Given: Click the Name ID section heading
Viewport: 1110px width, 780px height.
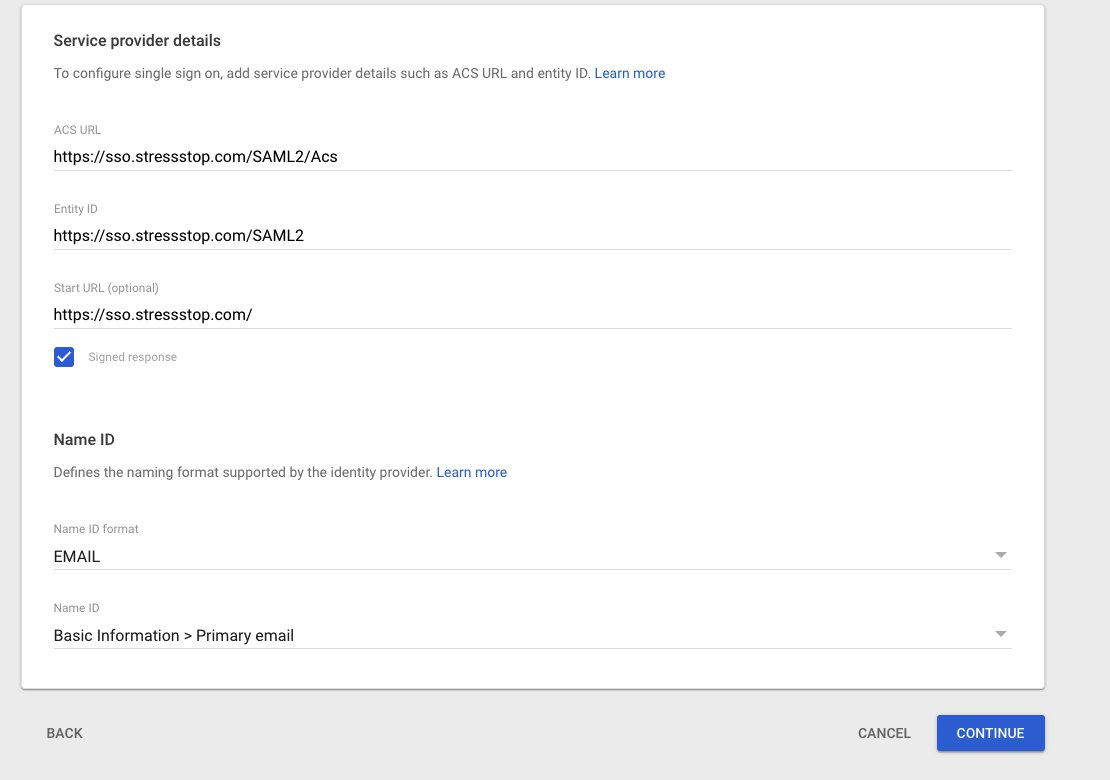Looking at the screenshot, I should [x=84, y=440].
